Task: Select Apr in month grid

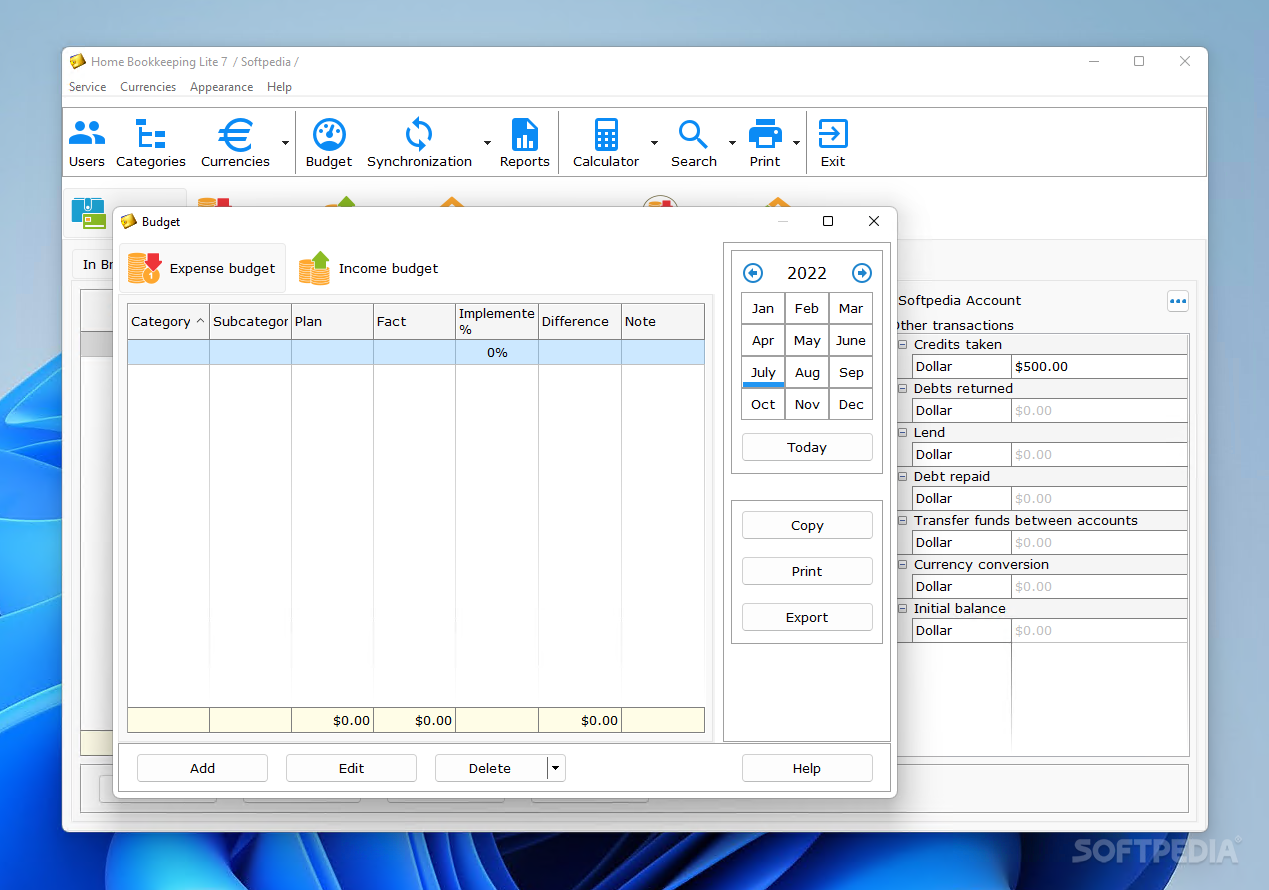Action: tap(763, 340)
